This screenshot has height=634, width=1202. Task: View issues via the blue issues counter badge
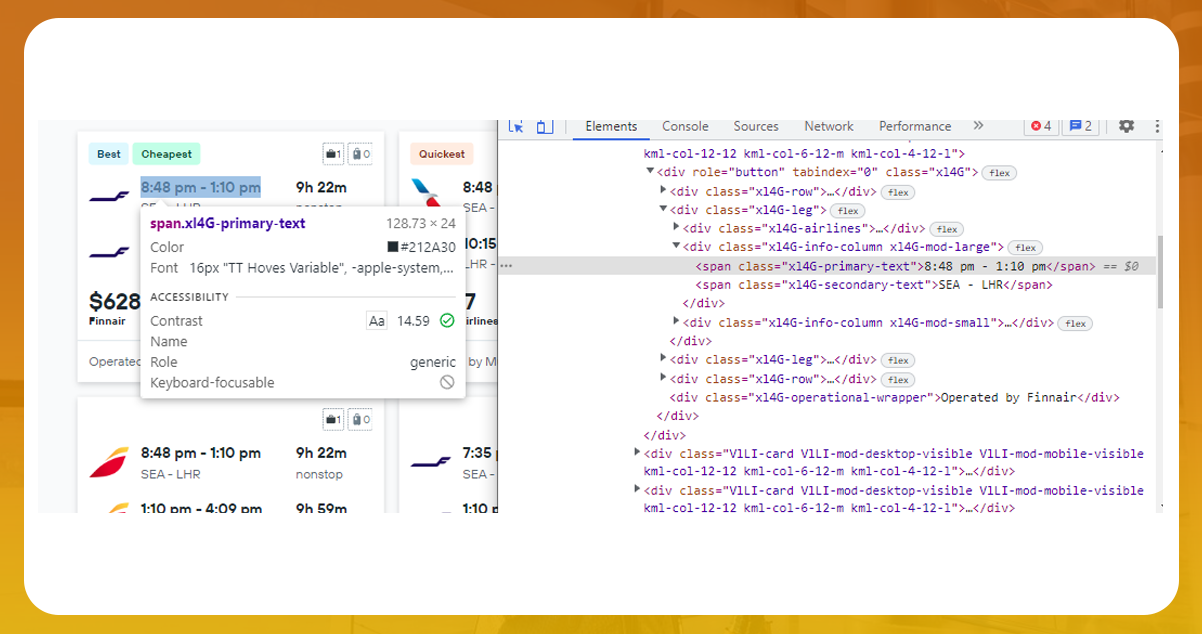(x=1078, y=126)
